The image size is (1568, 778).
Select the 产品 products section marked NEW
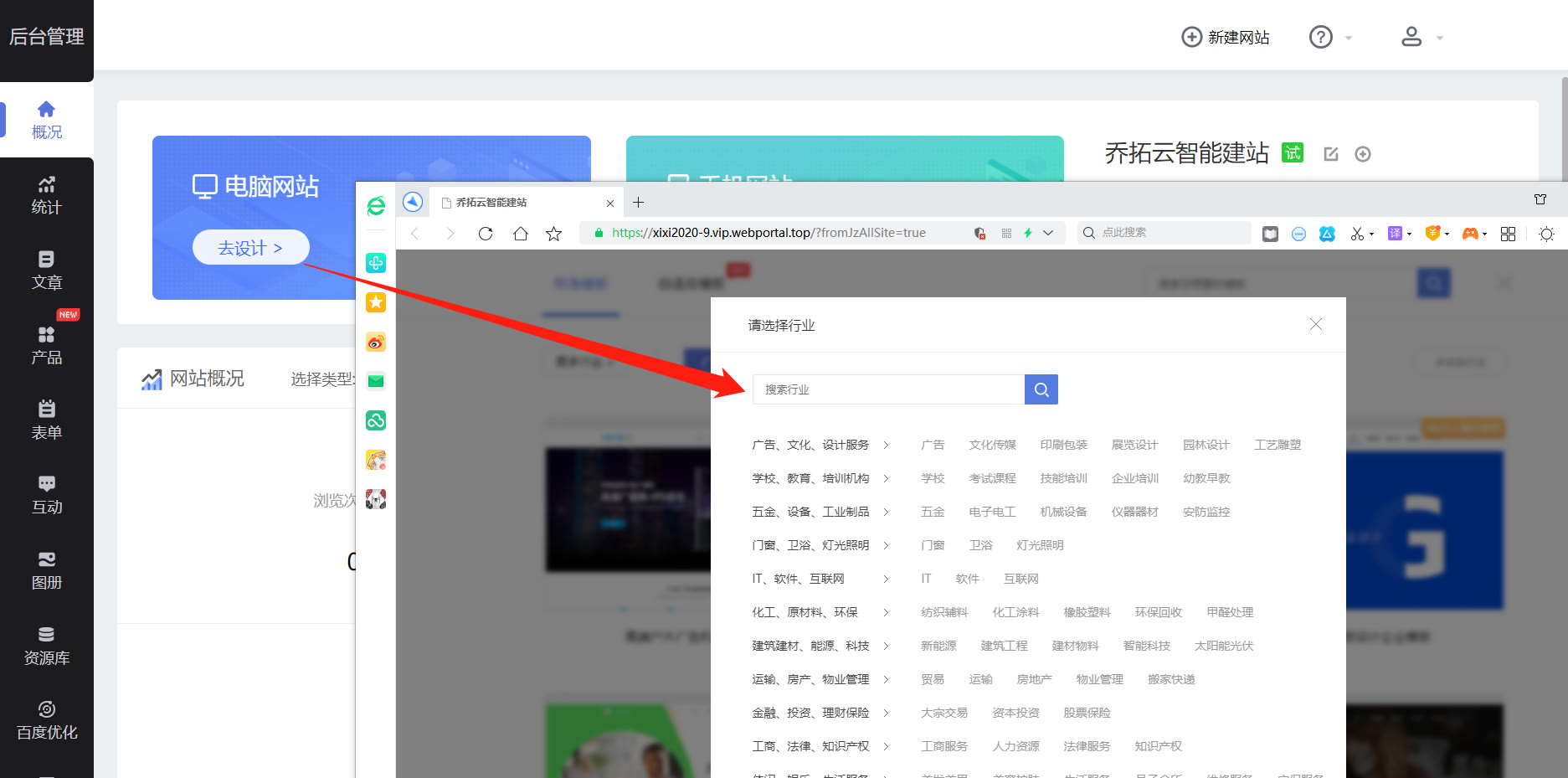tap(46, 345)
